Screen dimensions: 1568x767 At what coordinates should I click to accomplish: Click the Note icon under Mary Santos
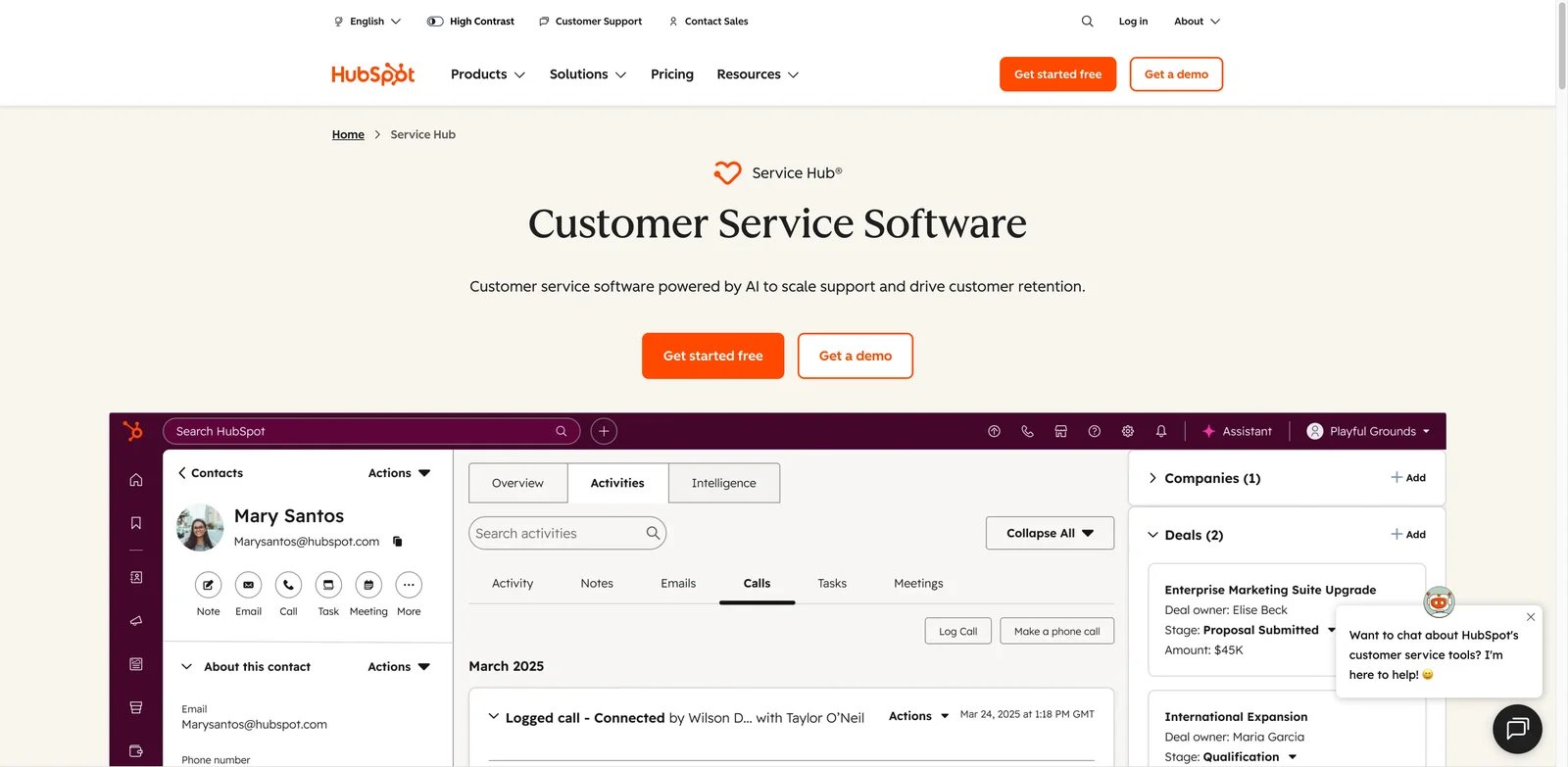point(208,585)
